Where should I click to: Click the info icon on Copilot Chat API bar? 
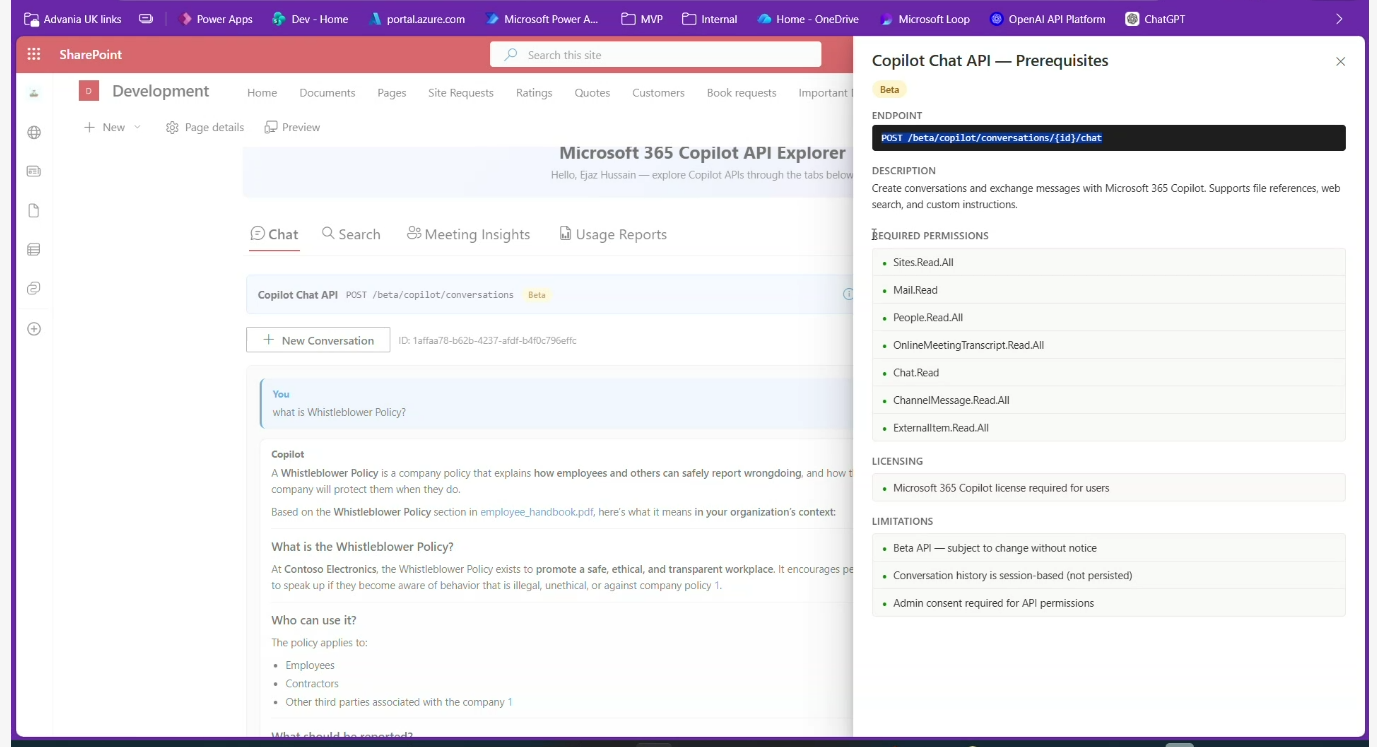847,295
